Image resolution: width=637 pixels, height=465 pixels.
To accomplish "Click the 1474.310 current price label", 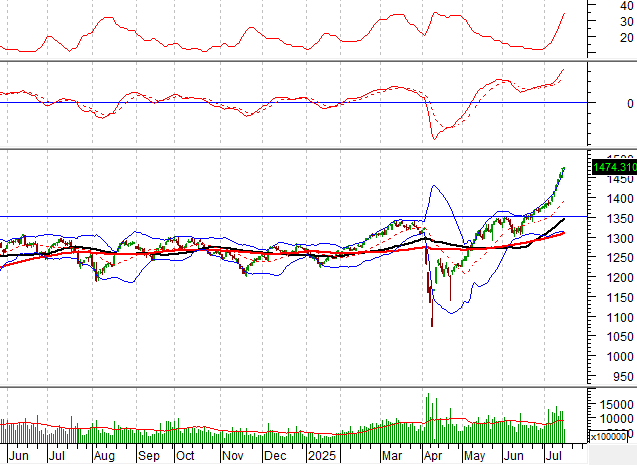I will click(613, 168).
